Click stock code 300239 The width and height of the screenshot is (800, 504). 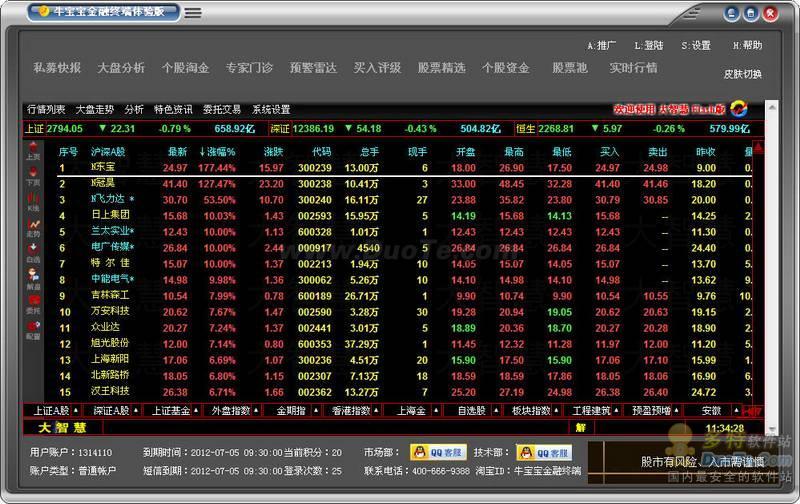point(315,168)
